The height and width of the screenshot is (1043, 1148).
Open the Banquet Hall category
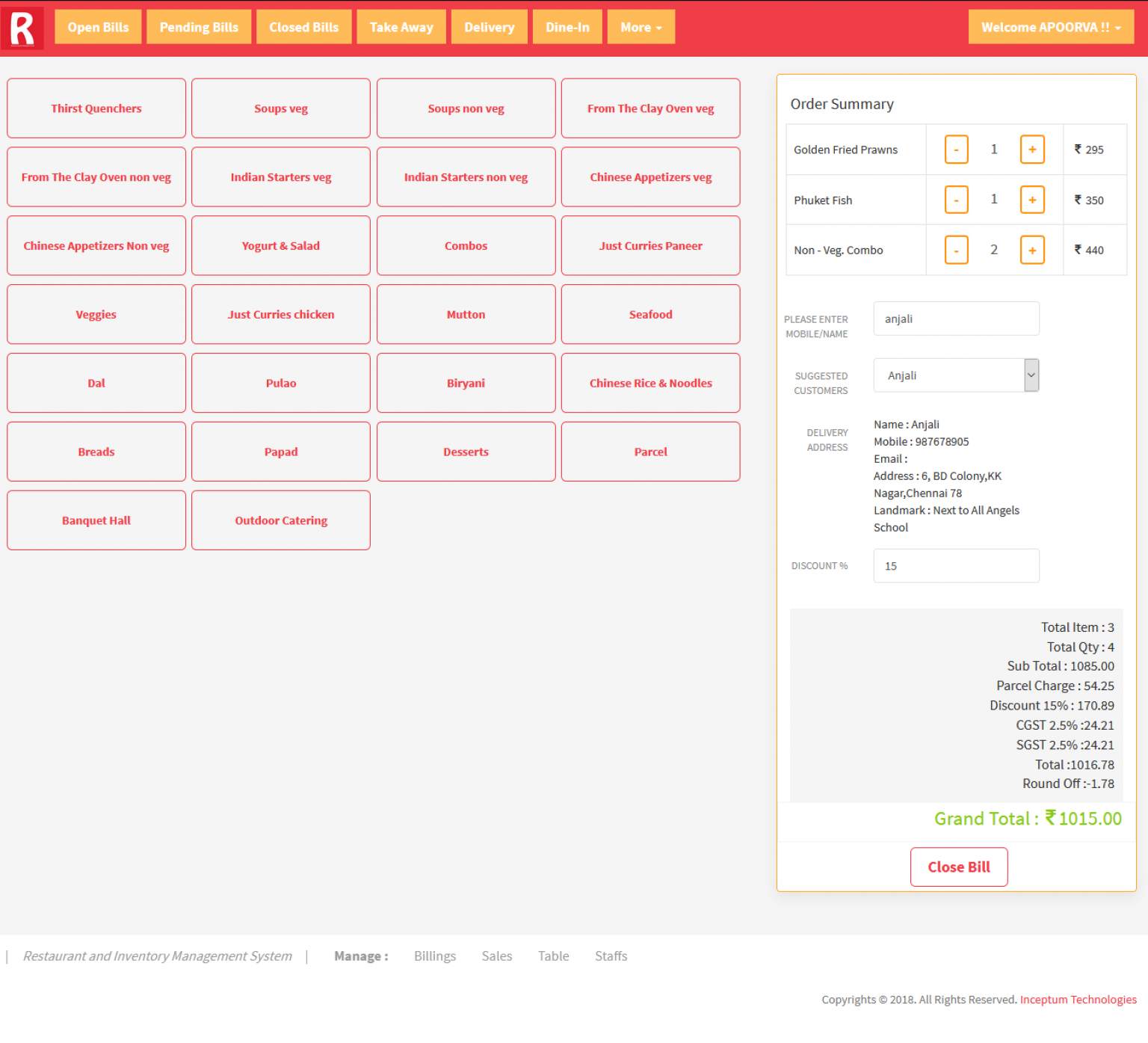tap(96, 520)
